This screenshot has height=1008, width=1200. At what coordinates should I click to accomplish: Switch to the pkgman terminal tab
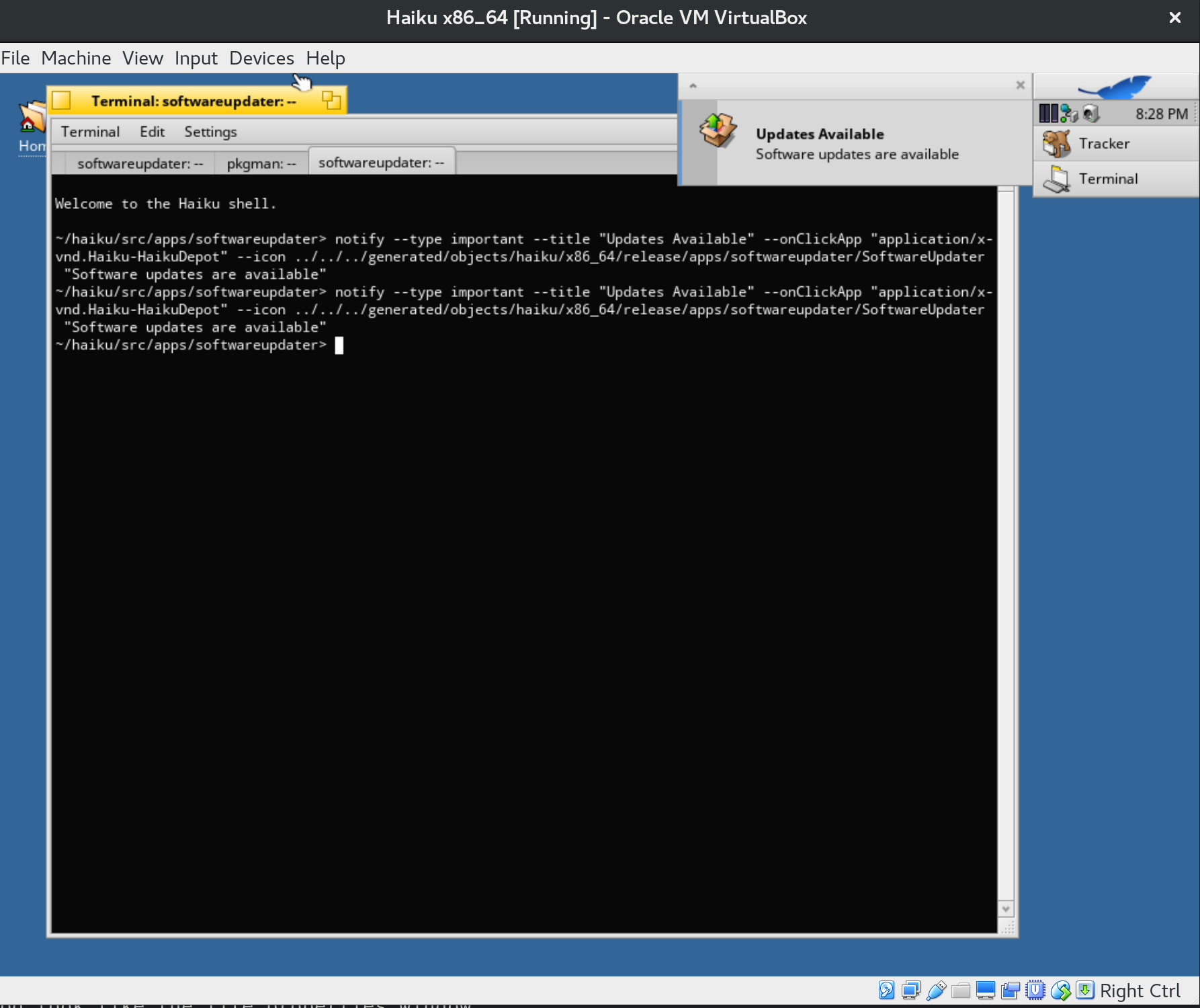tap(261, 163)
